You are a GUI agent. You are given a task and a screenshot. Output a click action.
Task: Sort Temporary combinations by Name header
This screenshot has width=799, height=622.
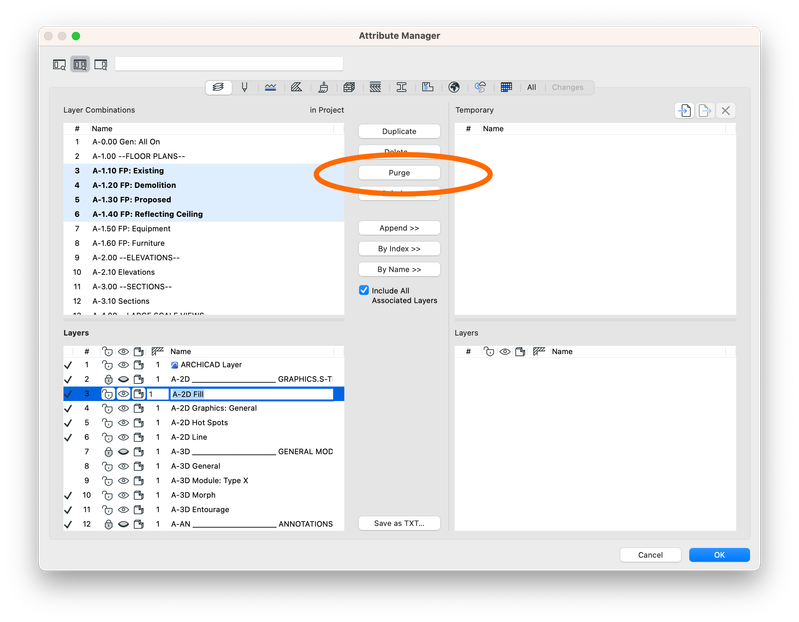pyautogui.click(x=493, y=128)
